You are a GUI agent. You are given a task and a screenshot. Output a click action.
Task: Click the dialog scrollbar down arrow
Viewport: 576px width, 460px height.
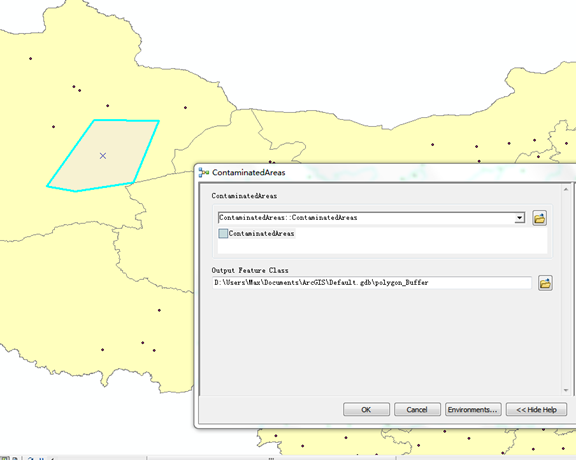click(x=566, y=391)
